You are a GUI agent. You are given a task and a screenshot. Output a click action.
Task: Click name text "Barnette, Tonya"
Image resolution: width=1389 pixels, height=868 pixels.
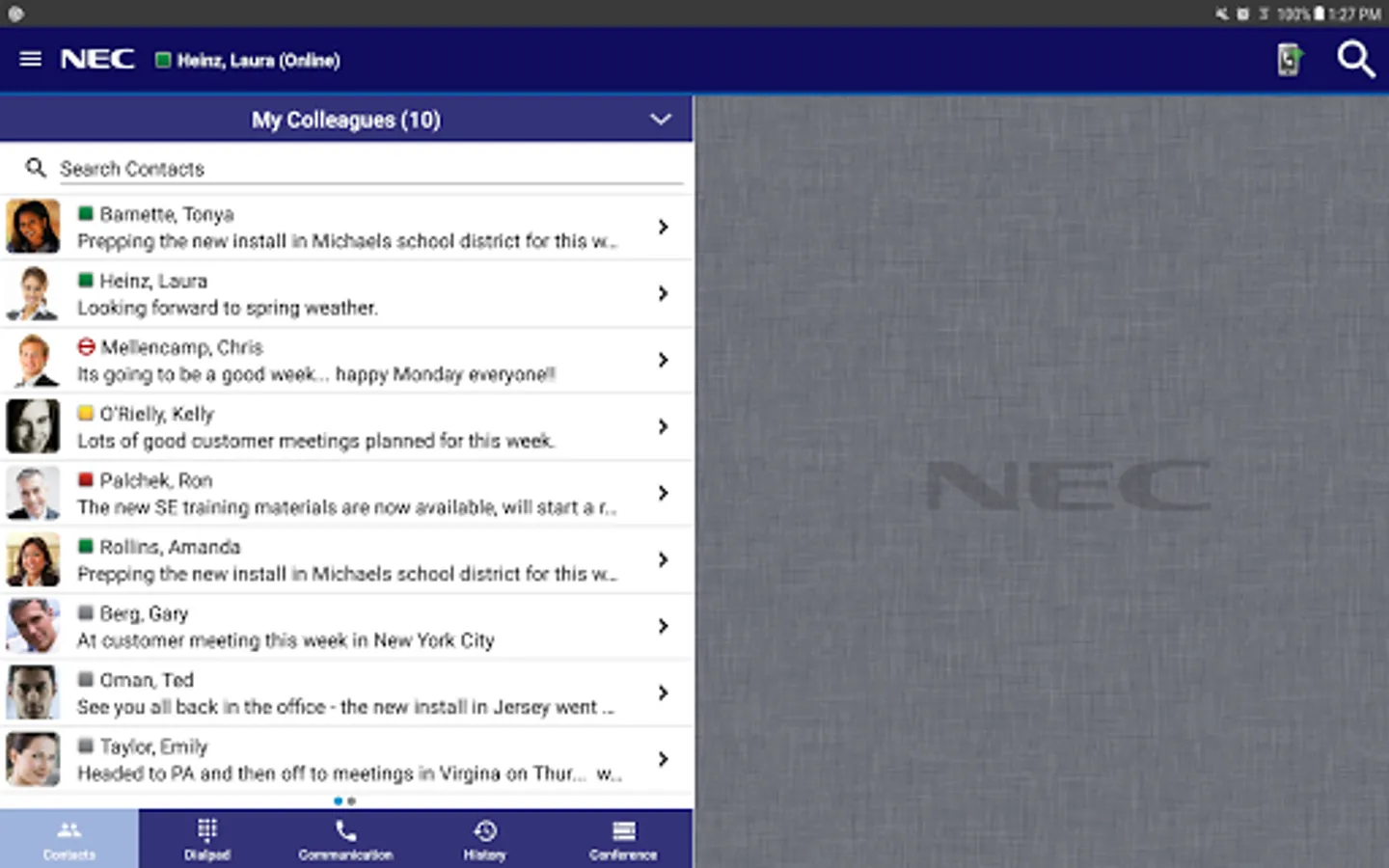click(x=167, y=214)
